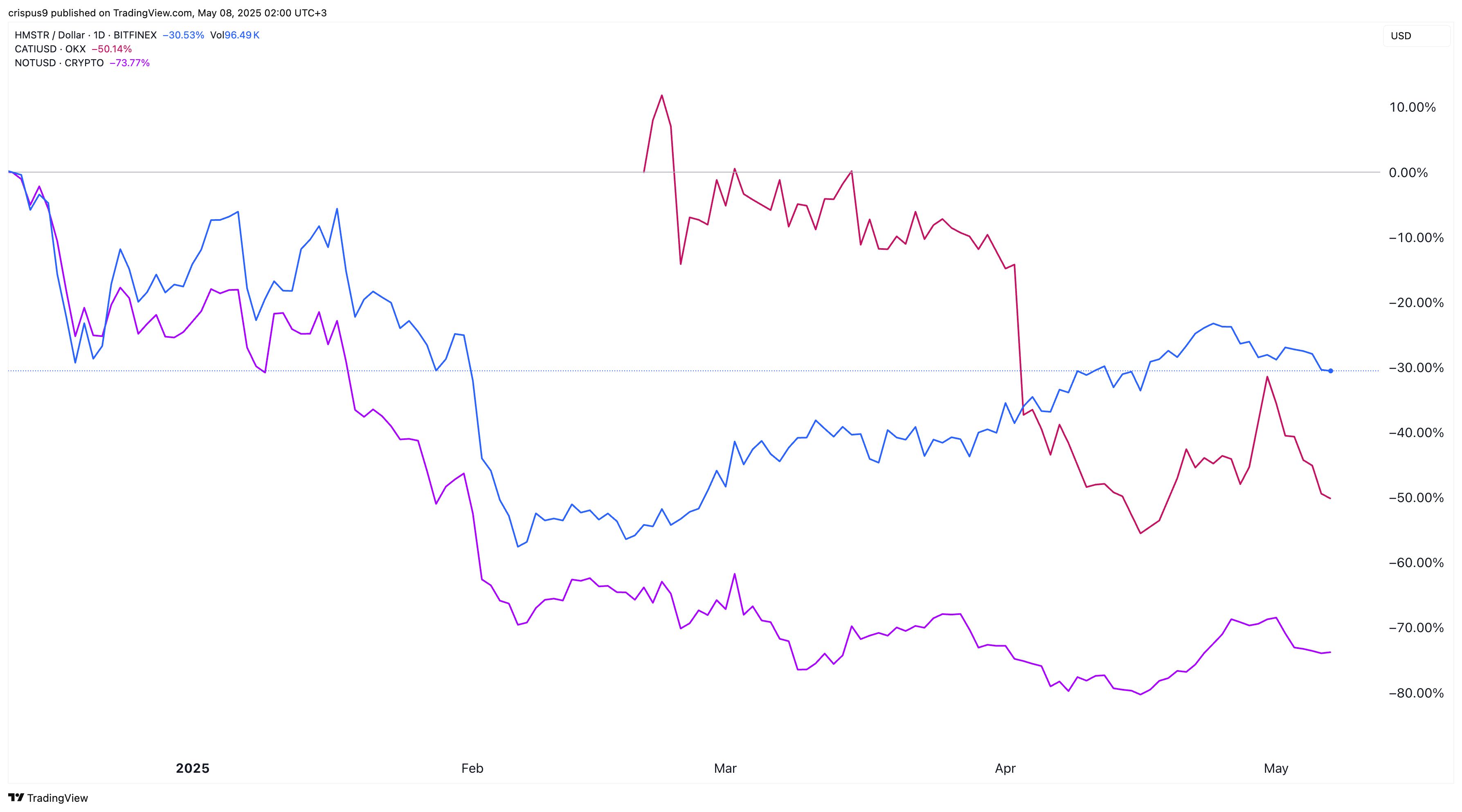The height and width of the screenshot is (812, 1462).
Task: Click the HMSTR -30.53% change value
Action: pyautogui.click(x=183, y=35)
